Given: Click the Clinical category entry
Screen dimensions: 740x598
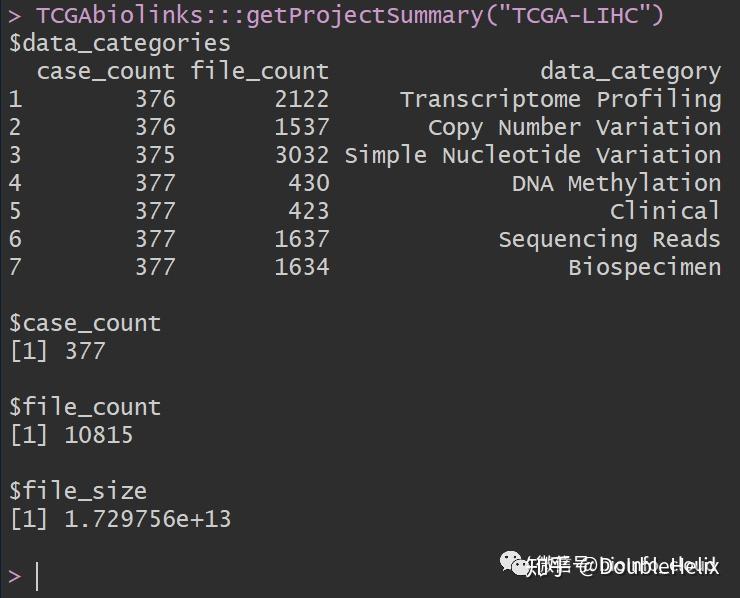Looking at the screenshot, I should click(665, 211).
